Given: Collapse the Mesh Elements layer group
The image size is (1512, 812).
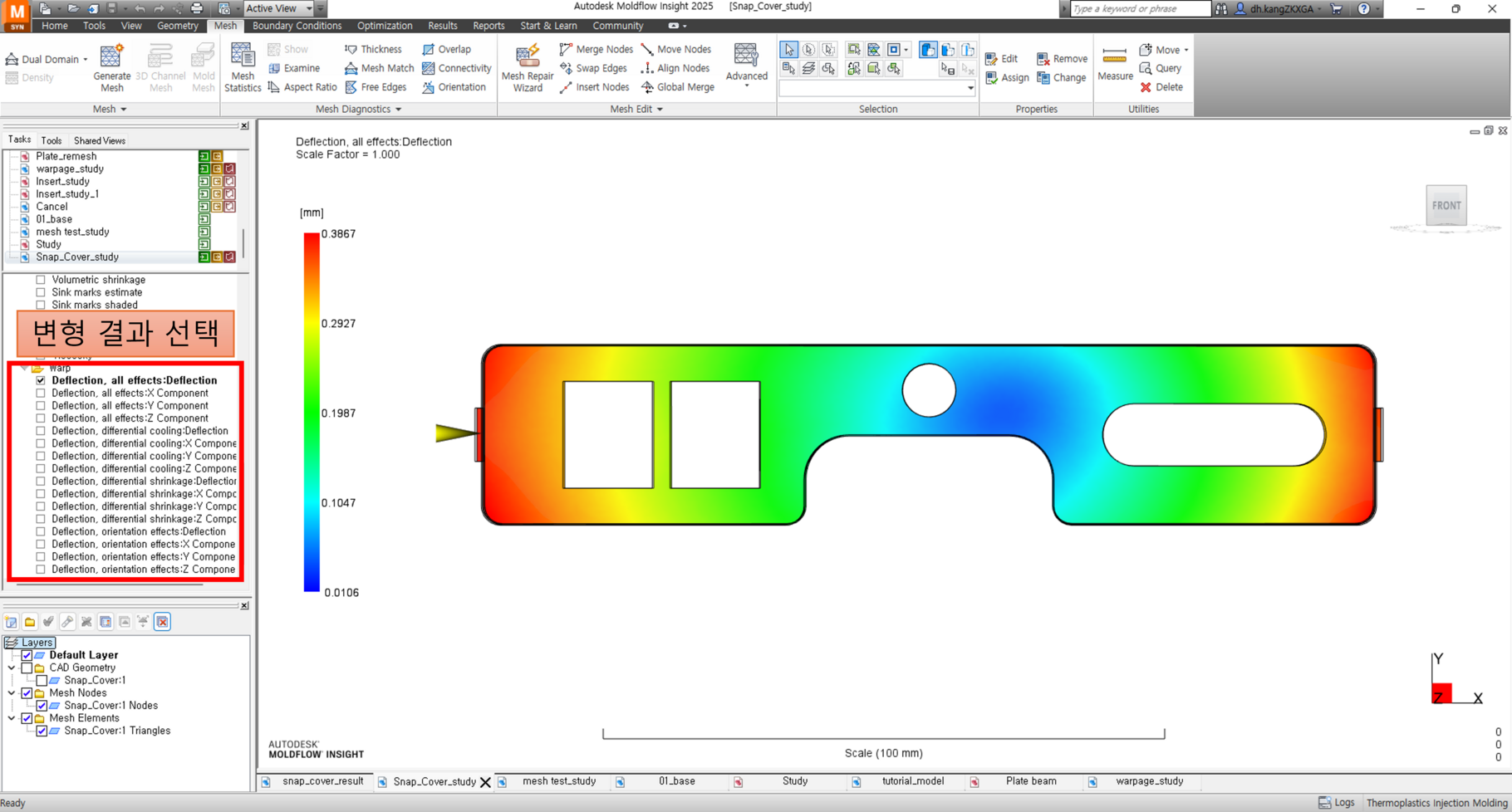Looking at the screenshot, I should coord(12,718).
